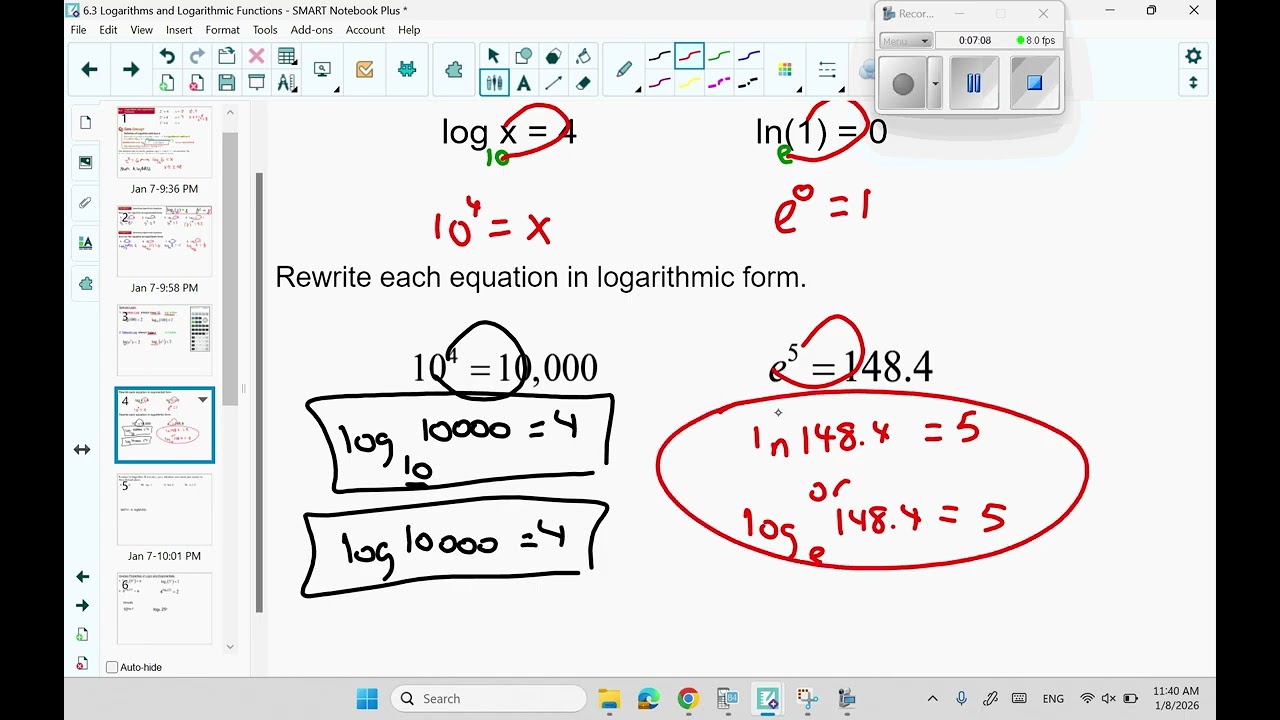
Task: Open the File menu
Action: [x=78, y=30]
